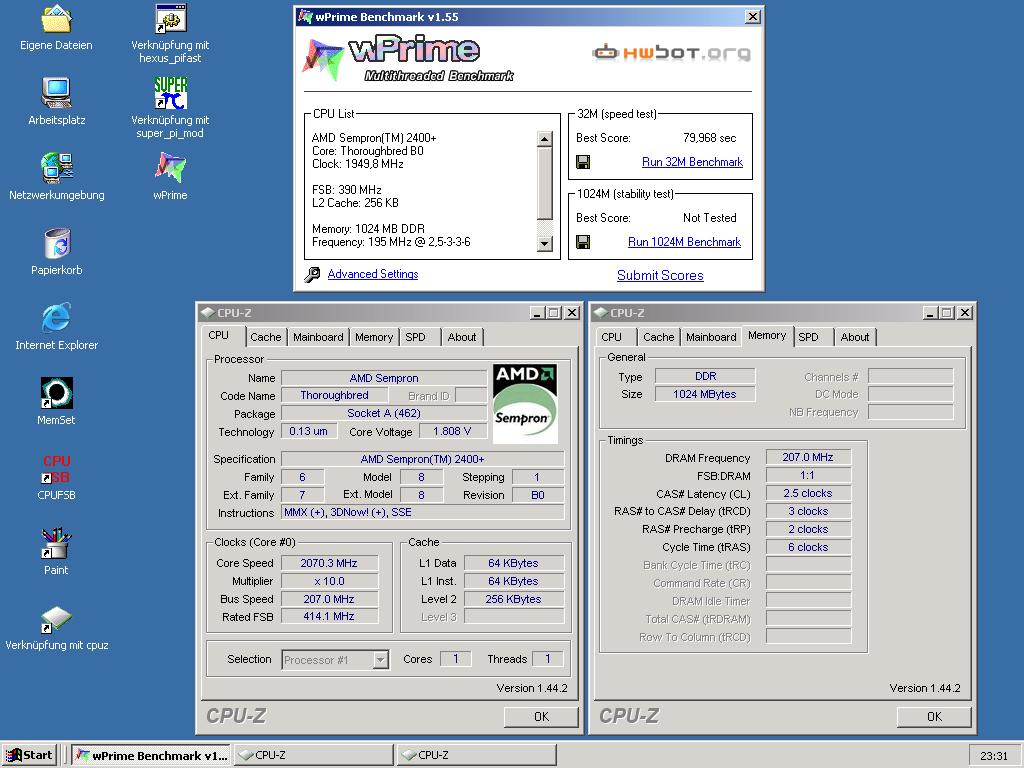Screen dimensions: 1024x768
Task: Open About tab in right CPU-Z
Action: point(855,337)
